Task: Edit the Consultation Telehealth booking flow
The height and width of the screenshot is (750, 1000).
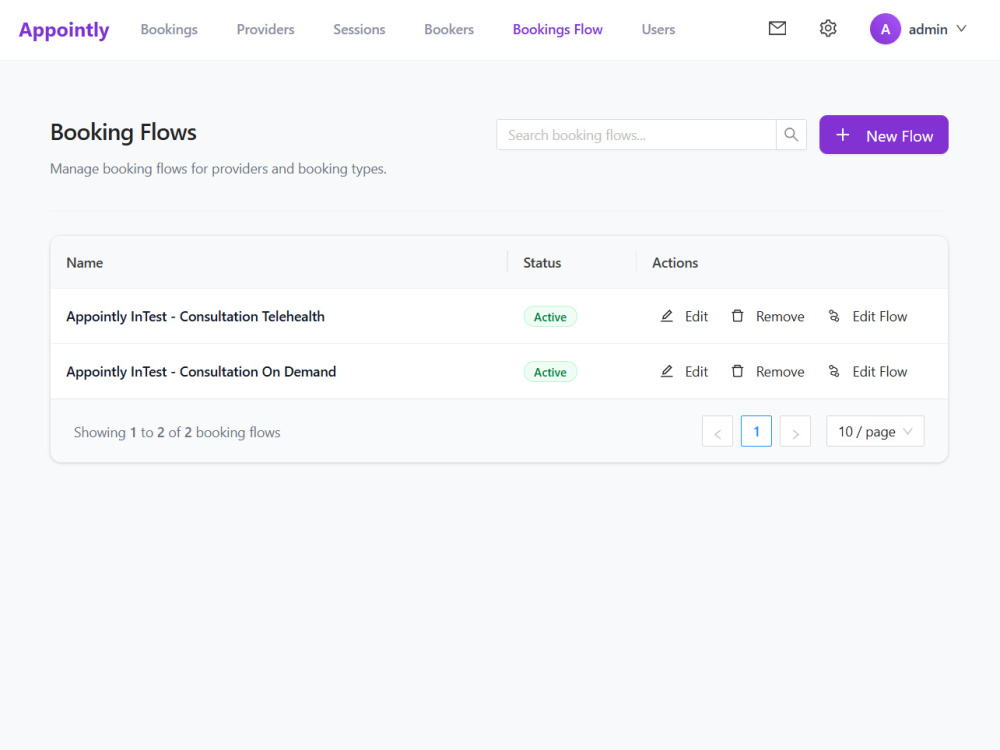Action: click(684, 316)
